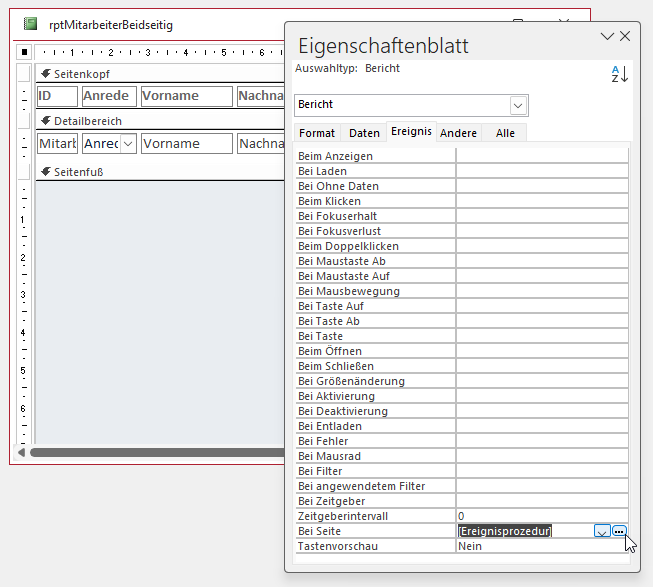The width and height of the screenshot is (653, 587).
Task: Select the Nachname text box in Detailbereich
Action: [x=261, y=144]
